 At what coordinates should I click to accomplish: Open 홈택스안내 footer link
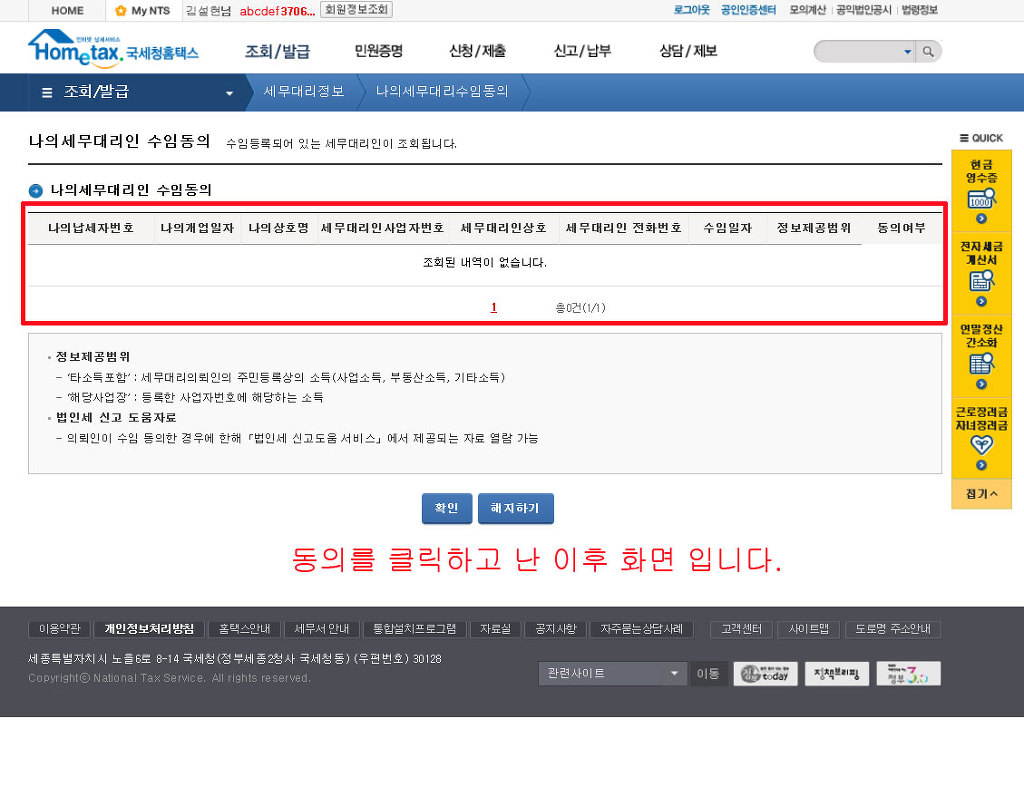[244, 628]
